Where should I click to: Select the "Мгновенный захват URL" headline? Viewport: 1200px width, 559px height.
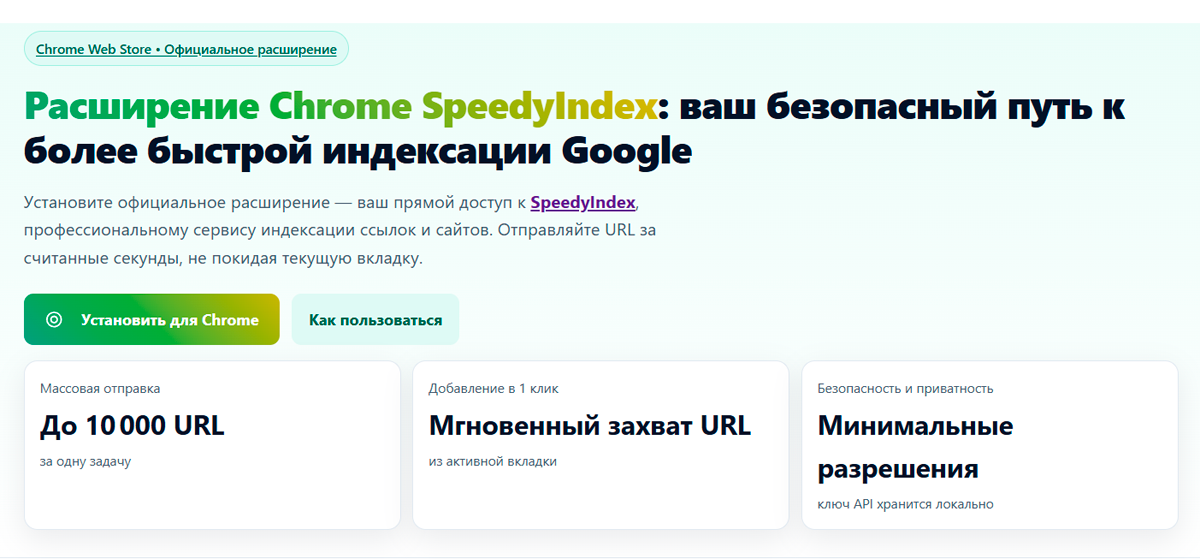589,426
